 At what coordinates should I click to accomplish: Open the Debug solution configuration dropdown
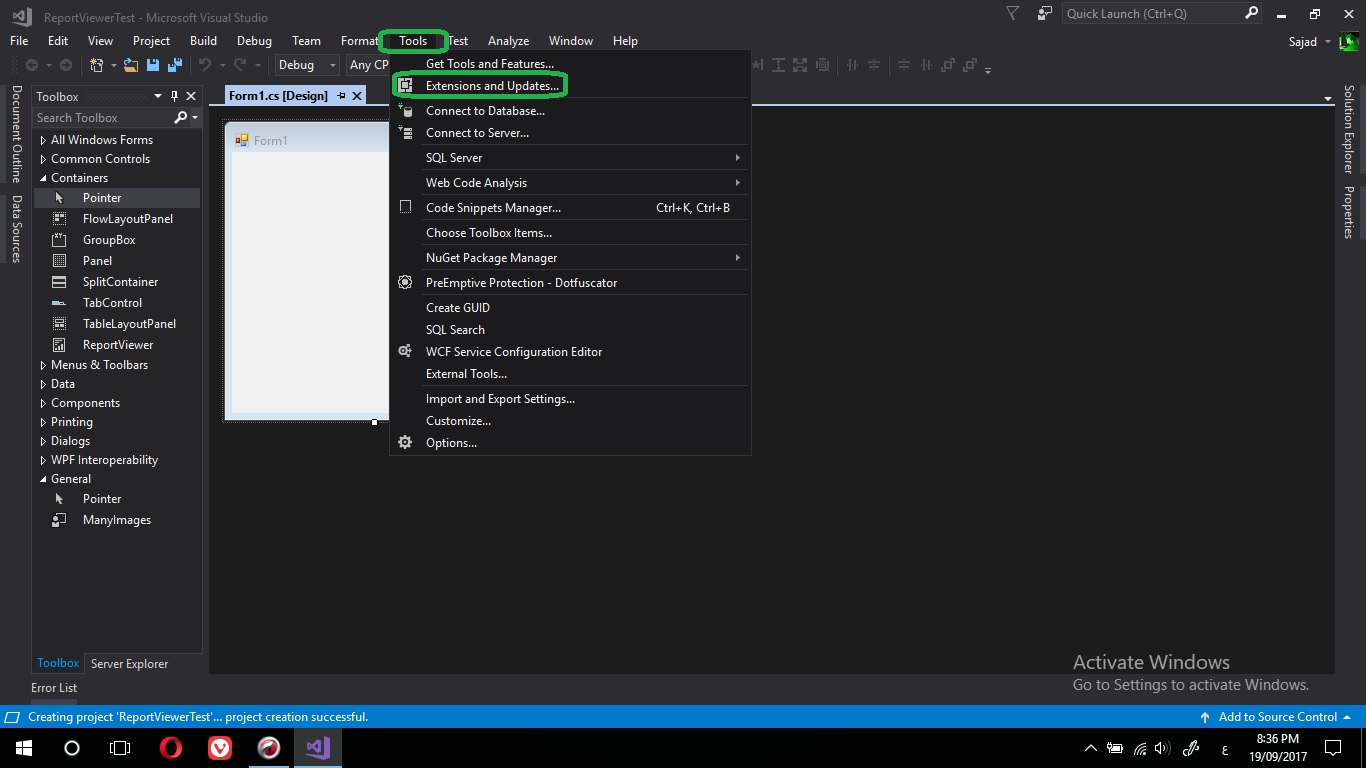point(307,65)
